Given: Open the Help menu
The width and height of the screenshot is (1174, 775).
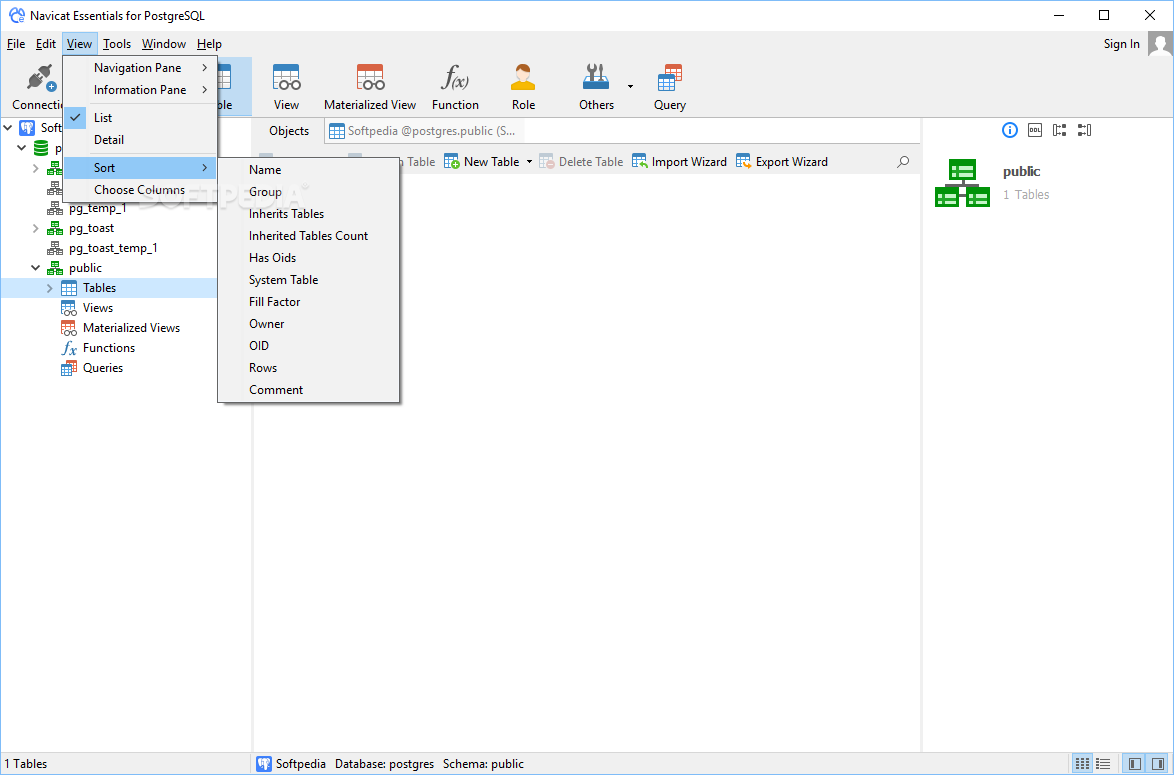Looking at the screenshot, I should pyautogui.click(x=210, y=44).
